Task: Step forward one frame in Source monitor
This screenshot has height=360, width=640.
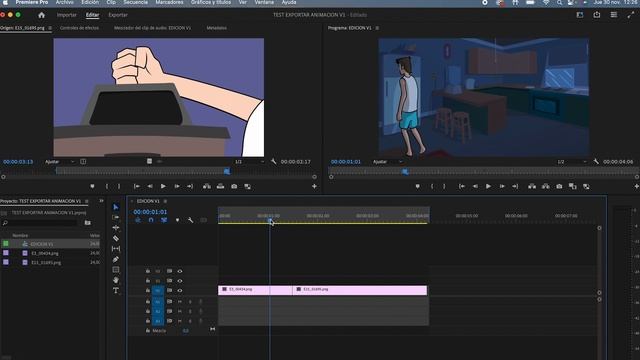Action: pos(177,187)
